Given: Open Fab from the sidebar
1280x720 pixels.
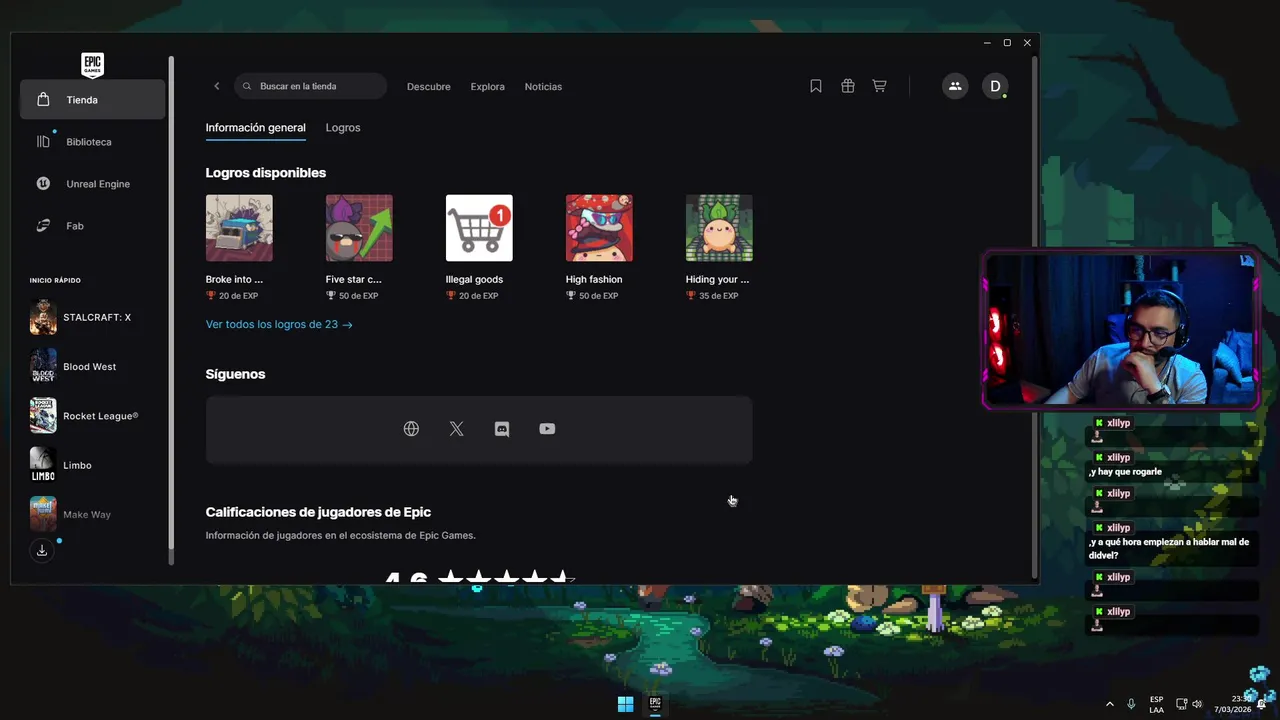Looking at the screenshot, I should point(92,226).
